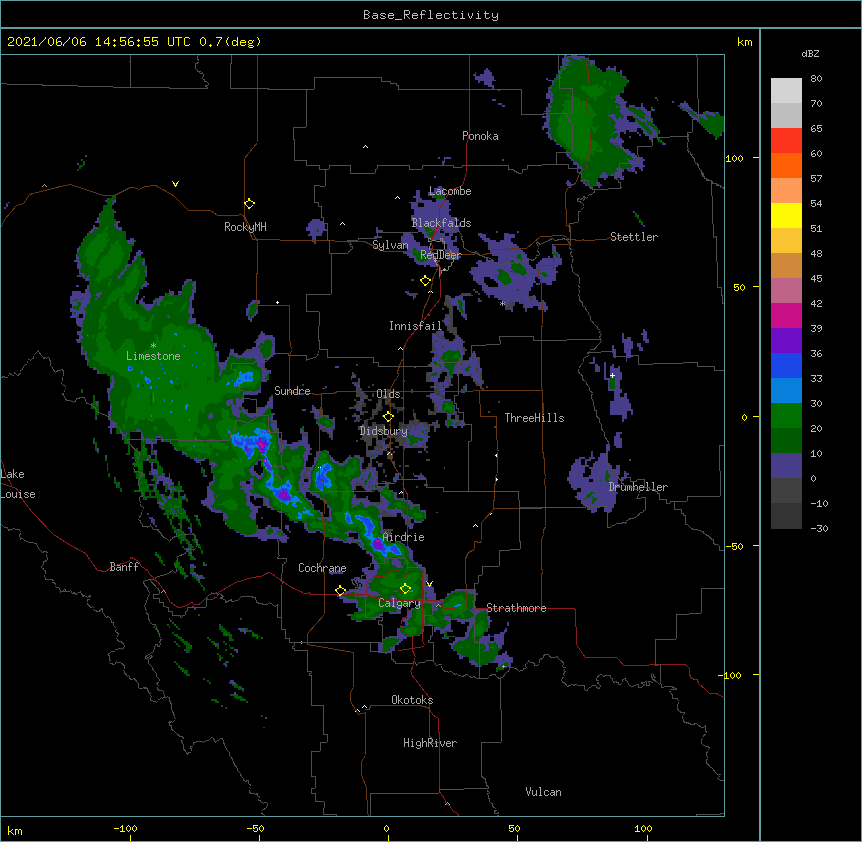Click the 100 tick on the right axis
Viewport: 862px width, 842px height.
734,158
